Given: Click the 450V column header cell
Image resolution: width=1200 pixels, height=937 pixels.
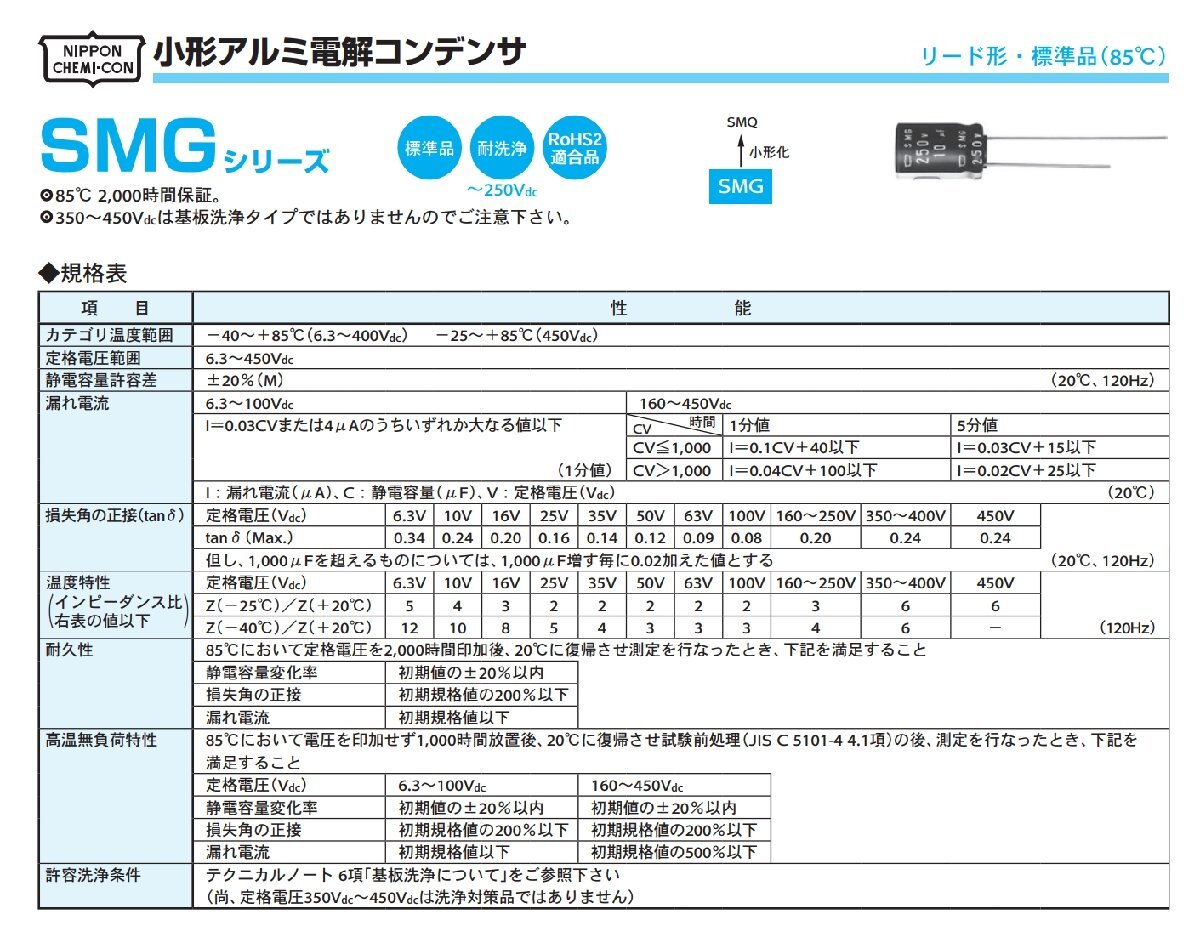Looking at the screenshot, I should pos(994,516).
